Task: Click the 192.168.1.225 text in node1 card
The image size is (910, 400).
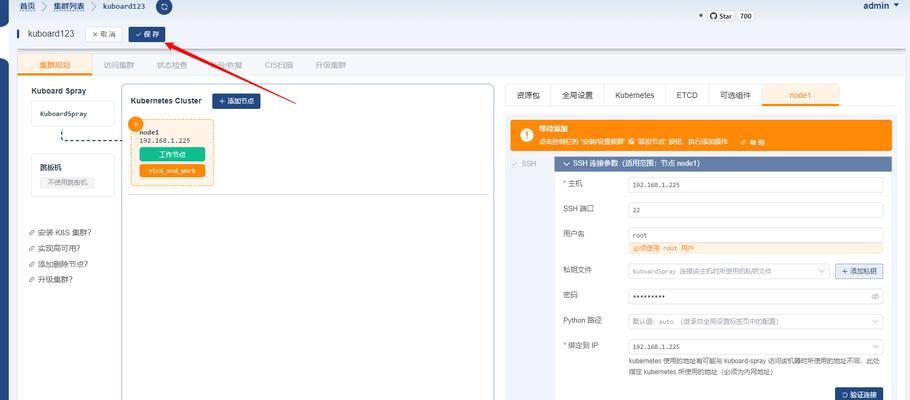Action: (165, 140)
